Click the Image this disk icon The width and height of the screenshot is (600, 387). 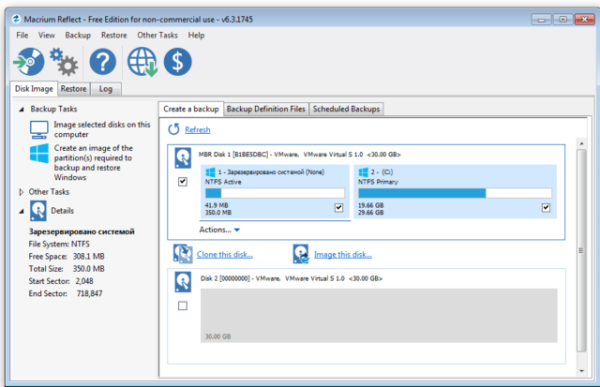pos(301,254)
